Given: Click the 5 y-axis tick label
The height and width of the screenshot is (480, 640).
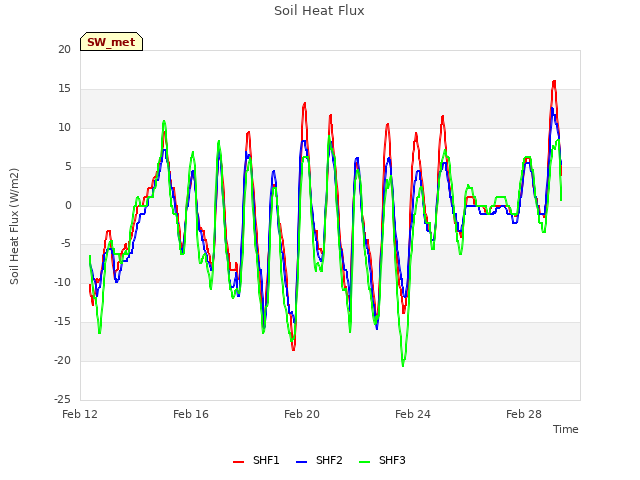Looking at the screenshot, I should [x=68, y=167].
